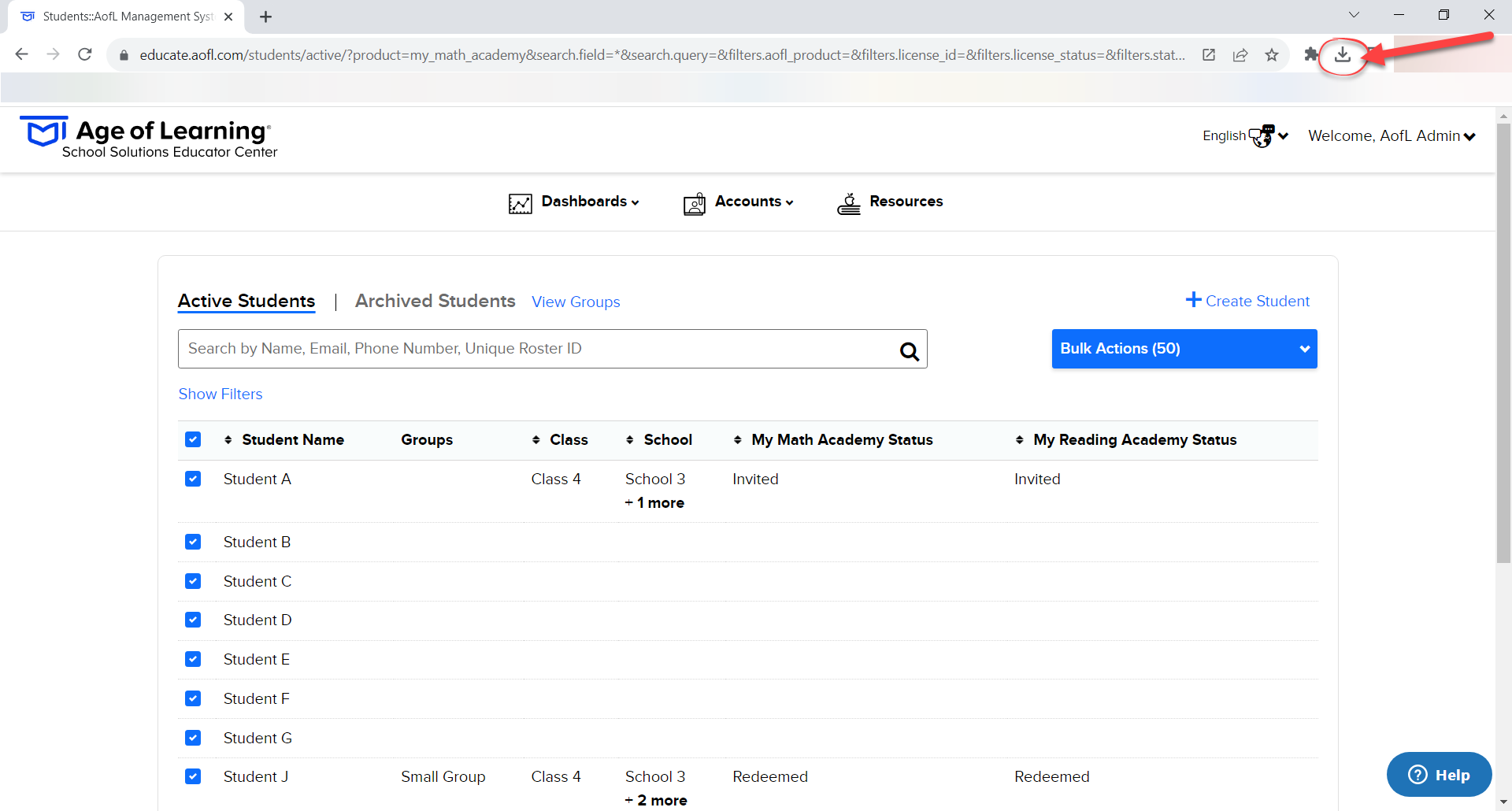Open the Bulk Actions (50) dropdown
Viewport: 1512px width, 811px height.
coord(1184,349)
